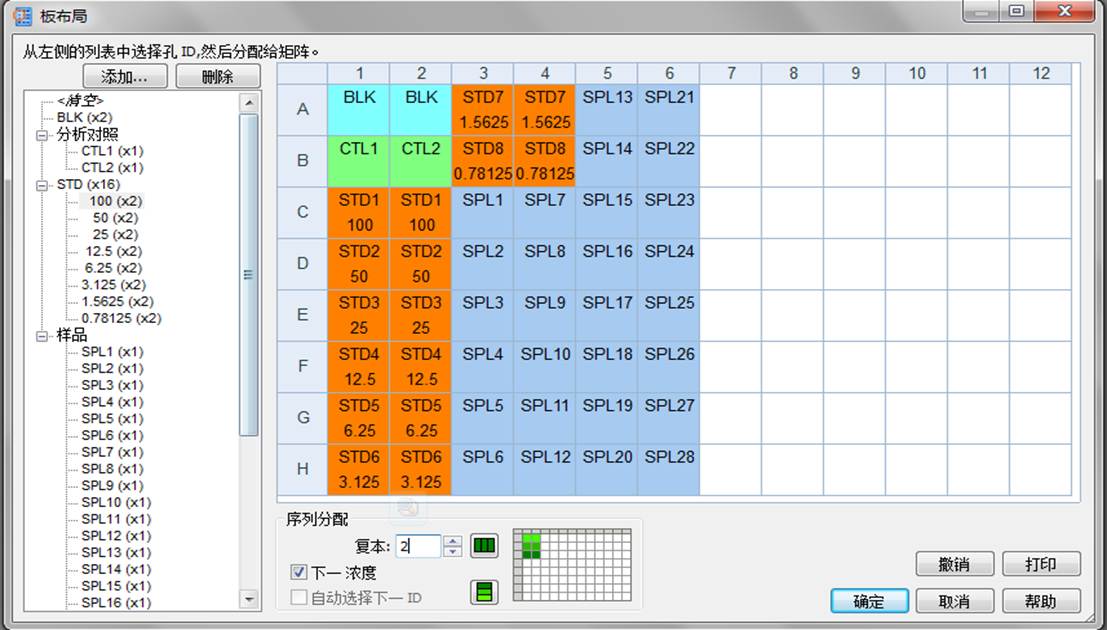The height and width of the screenshot is (630, 1107).
Task: Decrease the 复本 replicate count
Action: pos(452,552)
